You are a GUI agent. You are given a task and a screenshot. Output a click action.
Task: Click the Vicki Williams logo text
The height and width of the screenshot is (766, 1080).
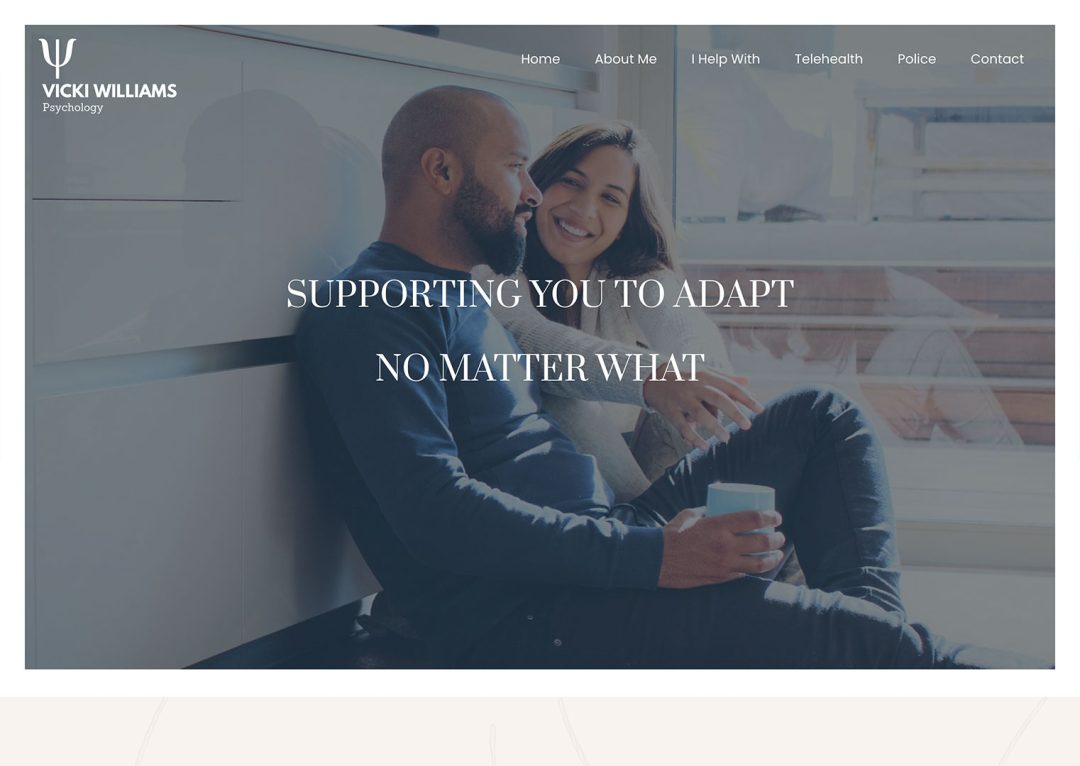pyautogui.click(x=110, y=91)
